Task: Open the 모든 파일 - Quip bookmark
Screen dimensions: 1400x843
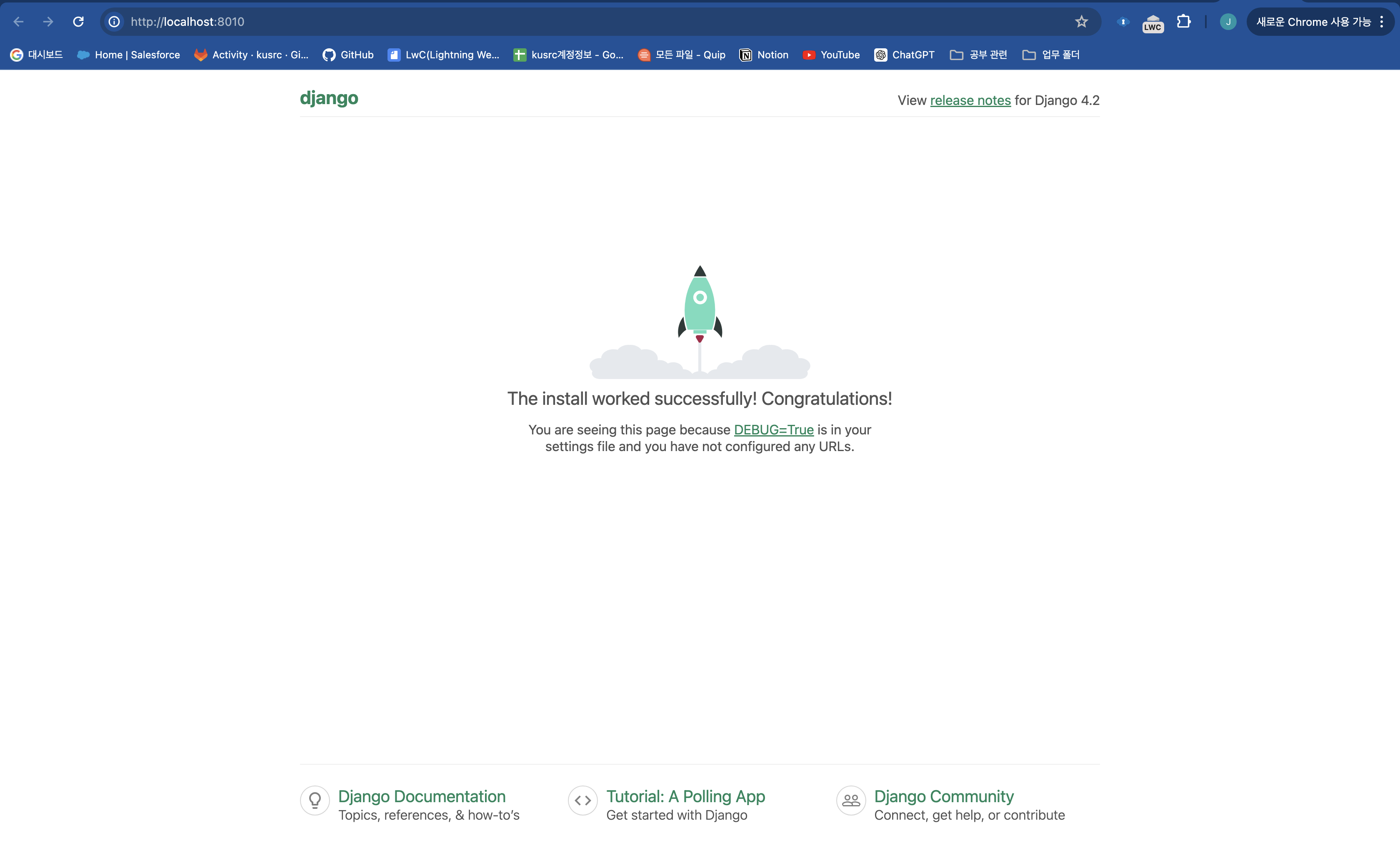Action: (681, 55)
